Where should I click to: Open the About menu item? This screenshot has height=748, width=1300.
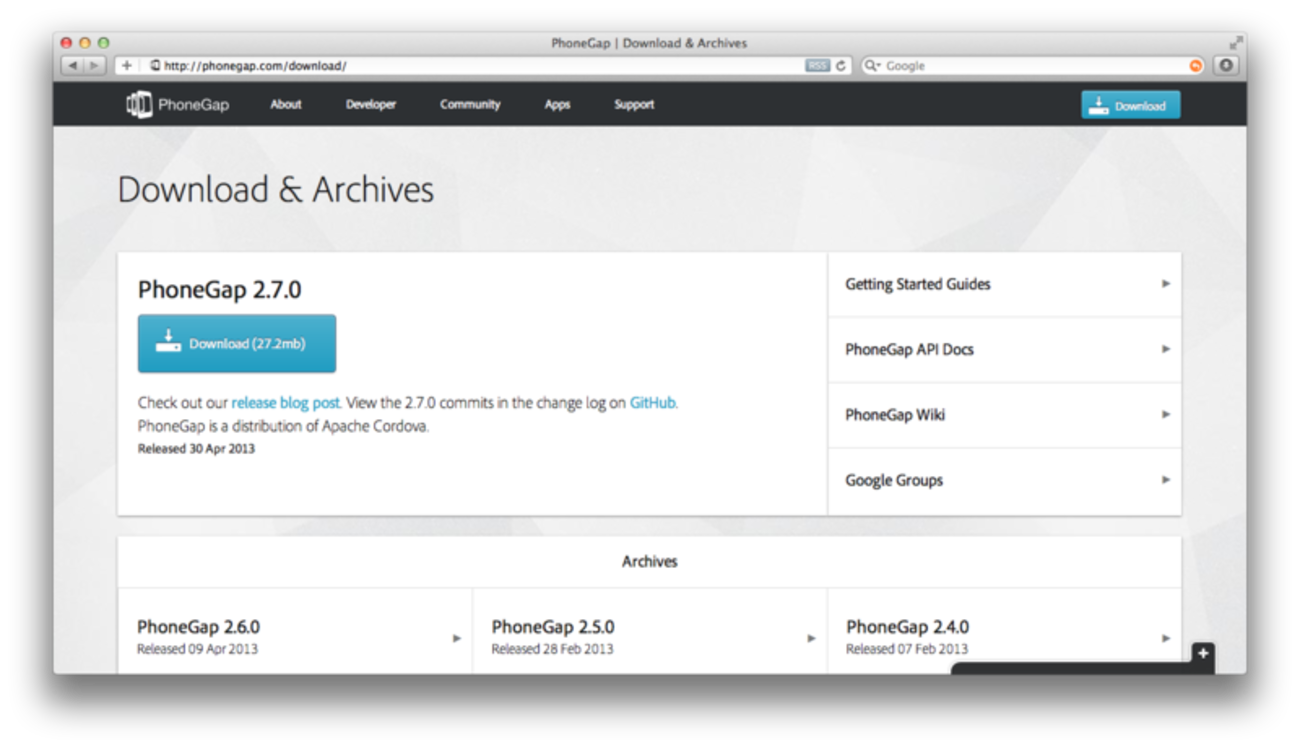point(286,104)
